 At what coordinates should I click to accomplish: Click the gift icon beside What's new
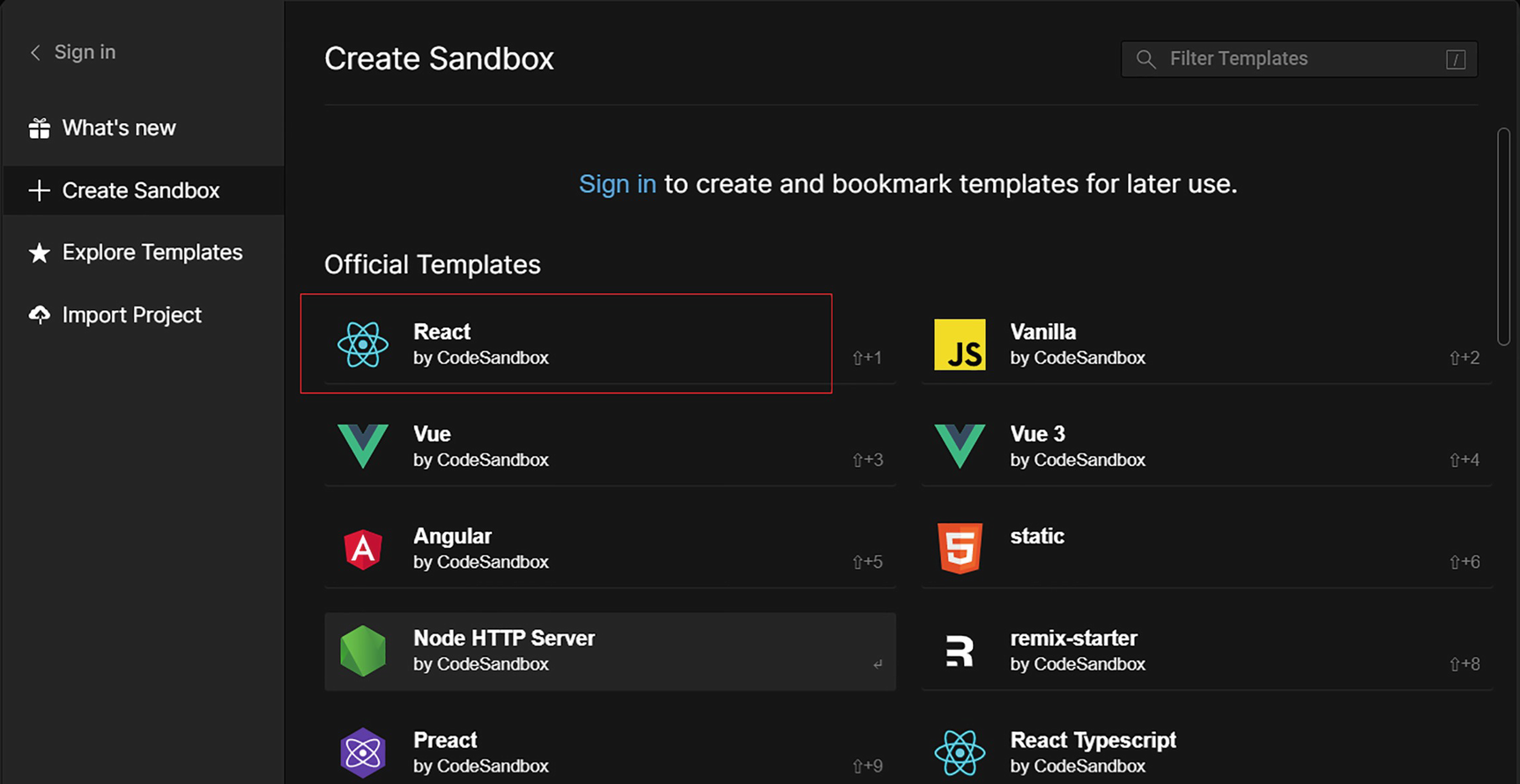point(39,129)
